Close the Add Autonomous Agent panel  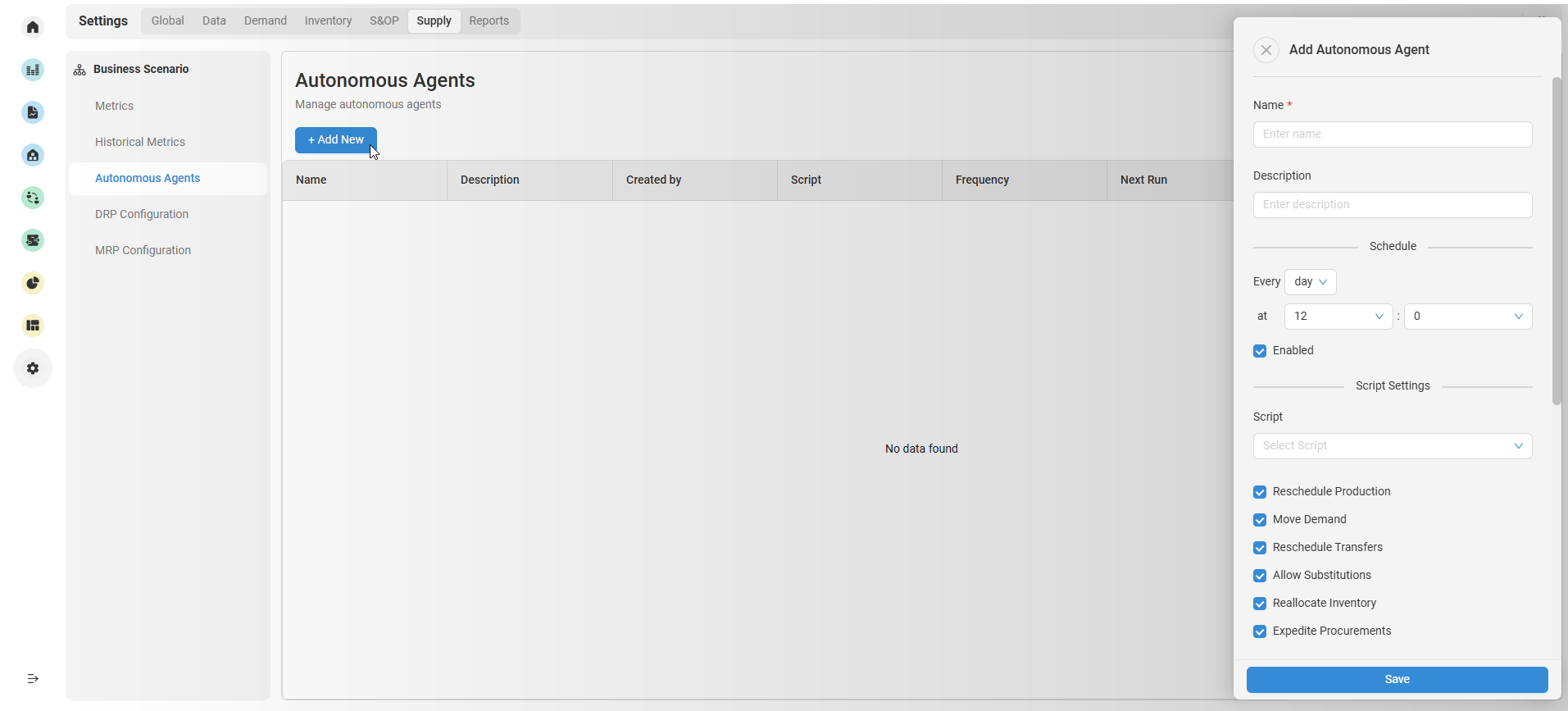1266,50
